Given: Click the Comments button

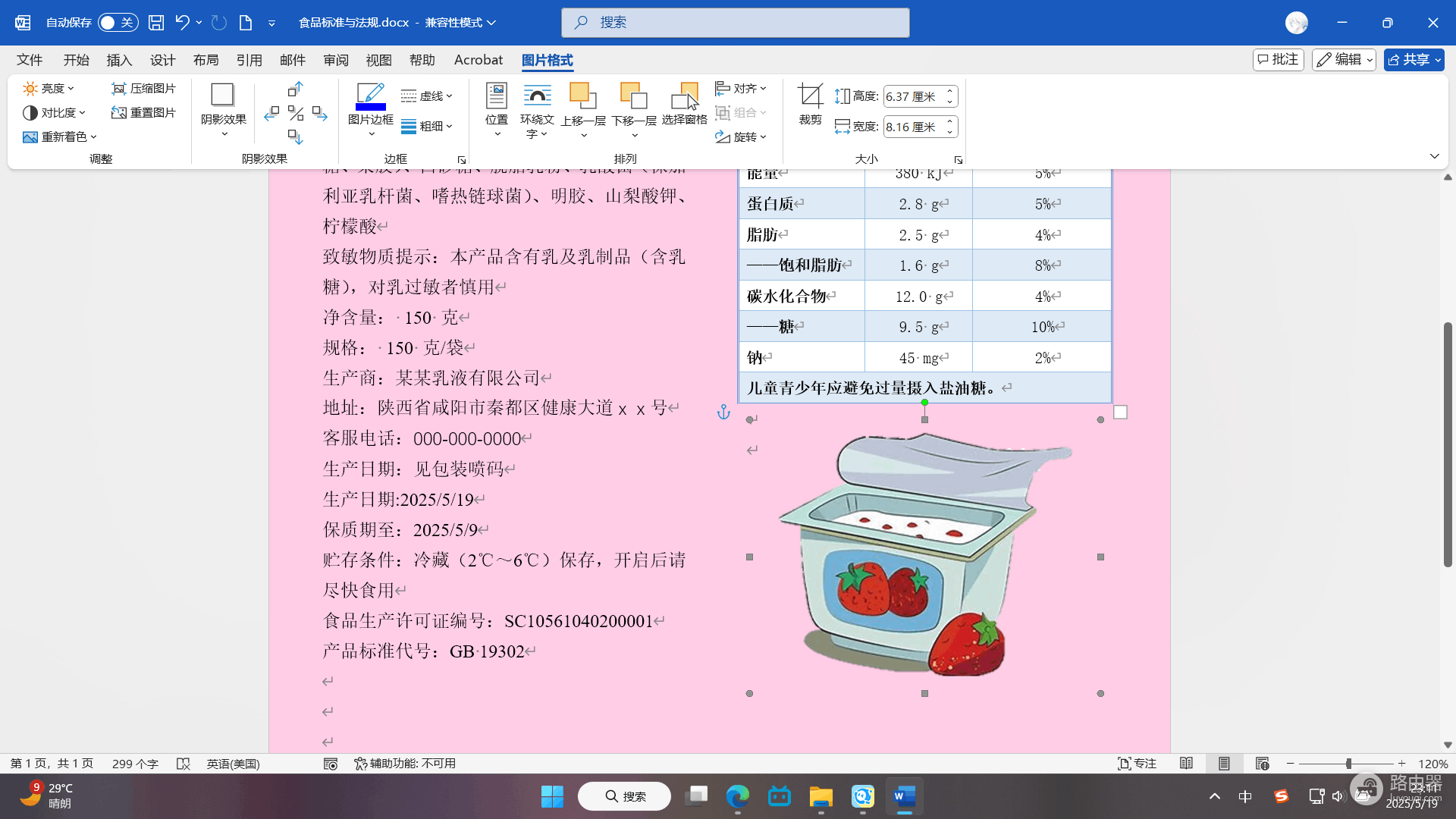Looking at the screenshot, I should point(1279,60).
